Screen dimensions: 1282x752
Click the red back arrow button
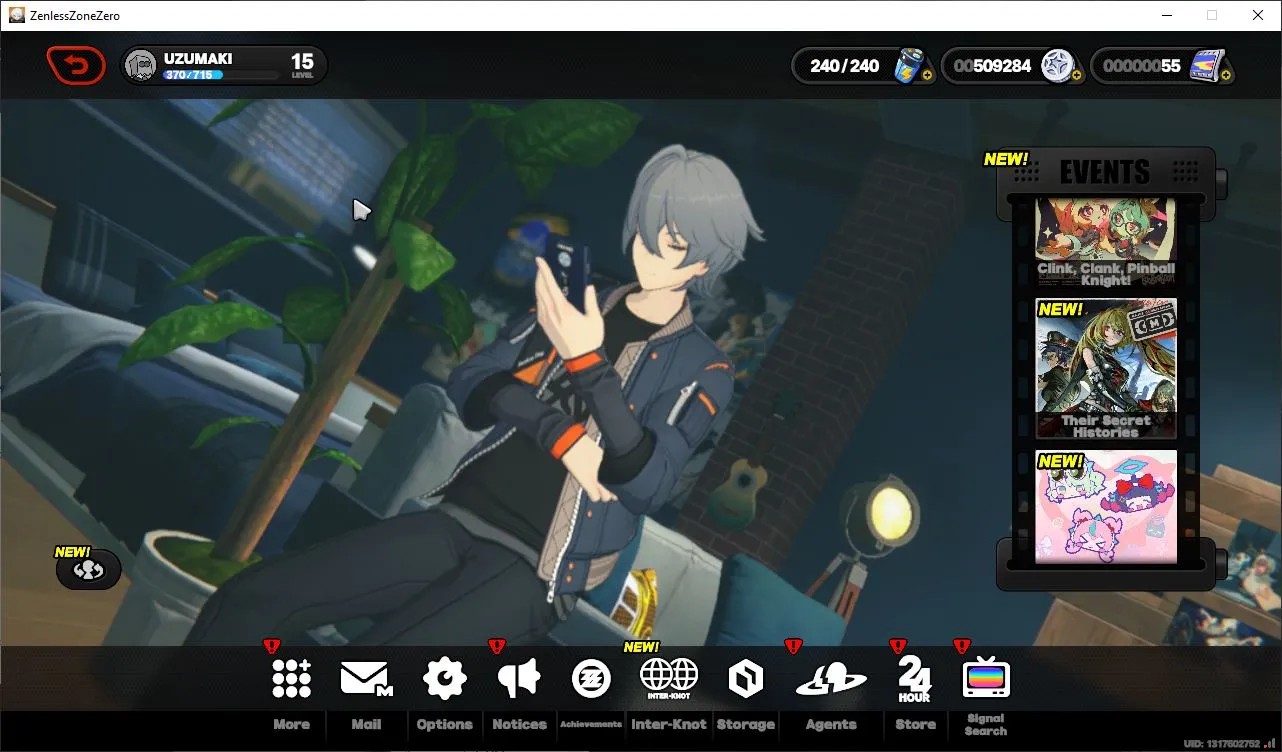pos(76,66)
